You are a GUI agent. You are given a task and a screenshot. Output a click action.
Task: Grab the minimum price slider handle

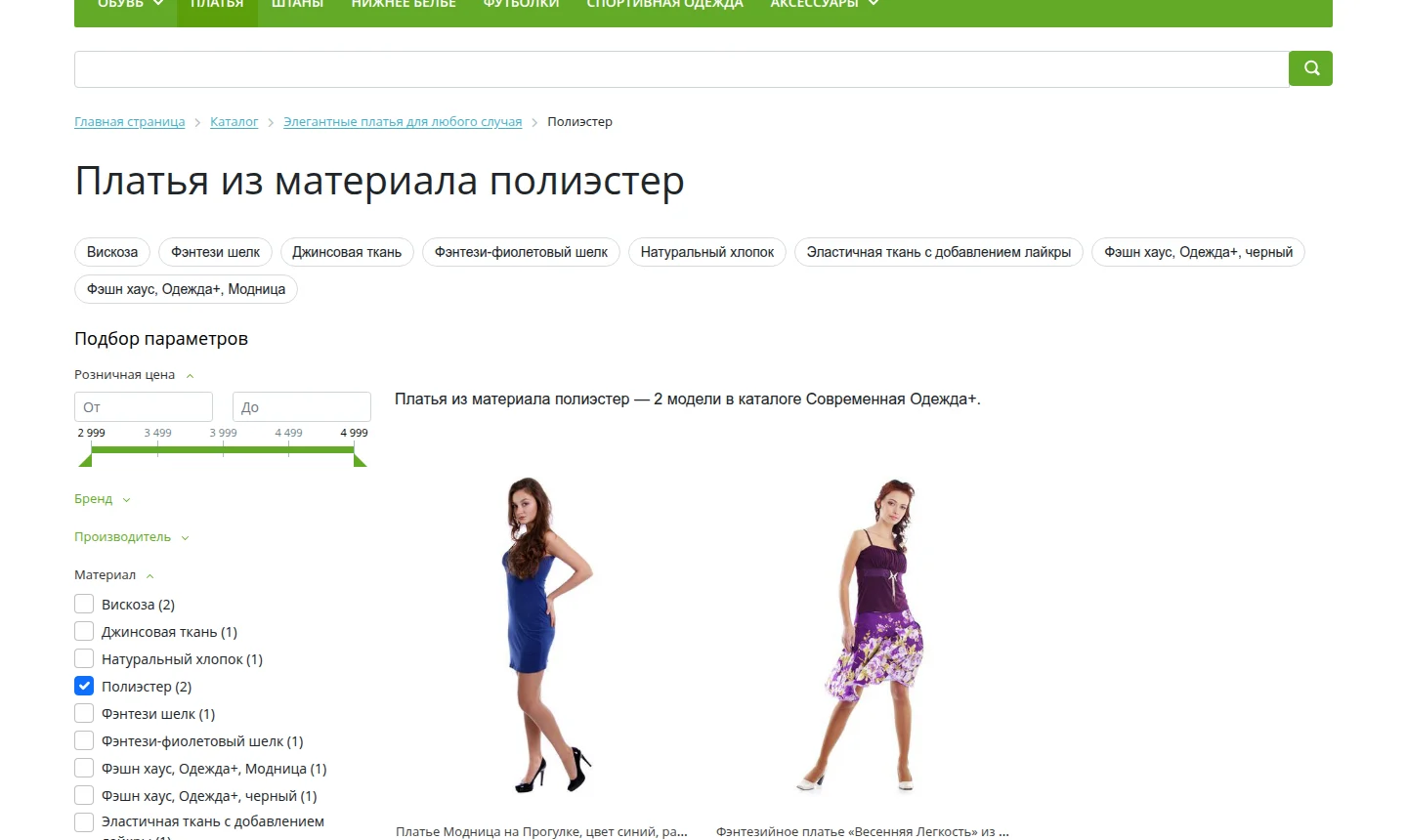point(86,459)
